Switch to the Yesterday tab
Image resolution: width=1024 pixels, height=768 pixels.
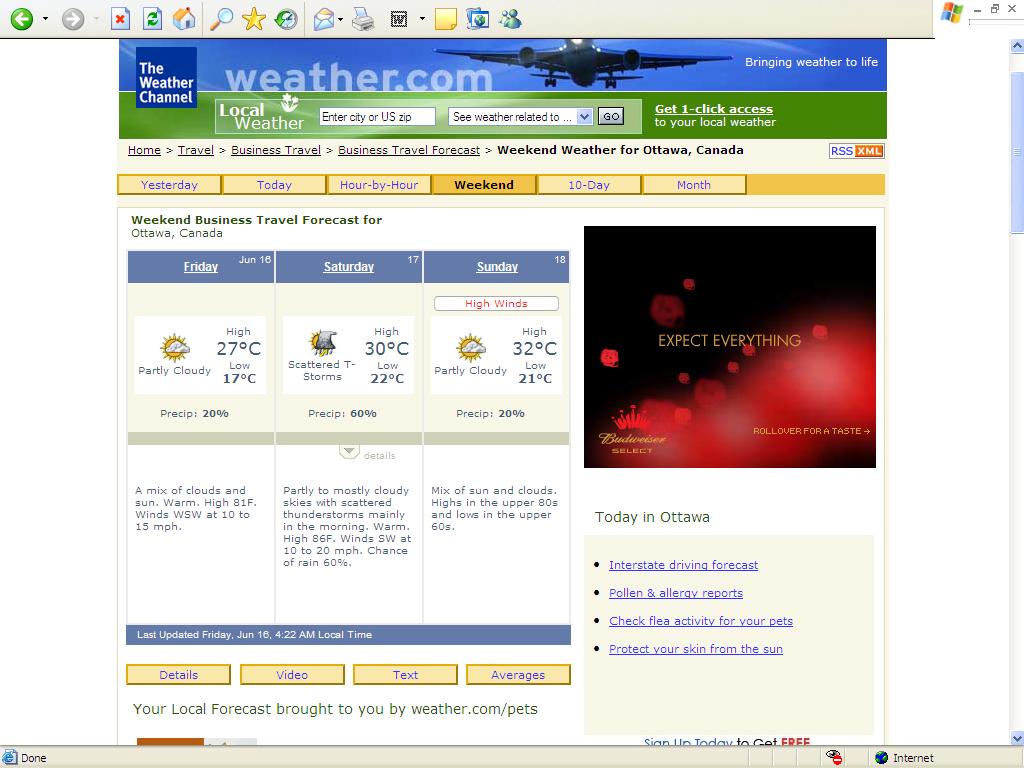pyautogui.click(x=169, y=185)
